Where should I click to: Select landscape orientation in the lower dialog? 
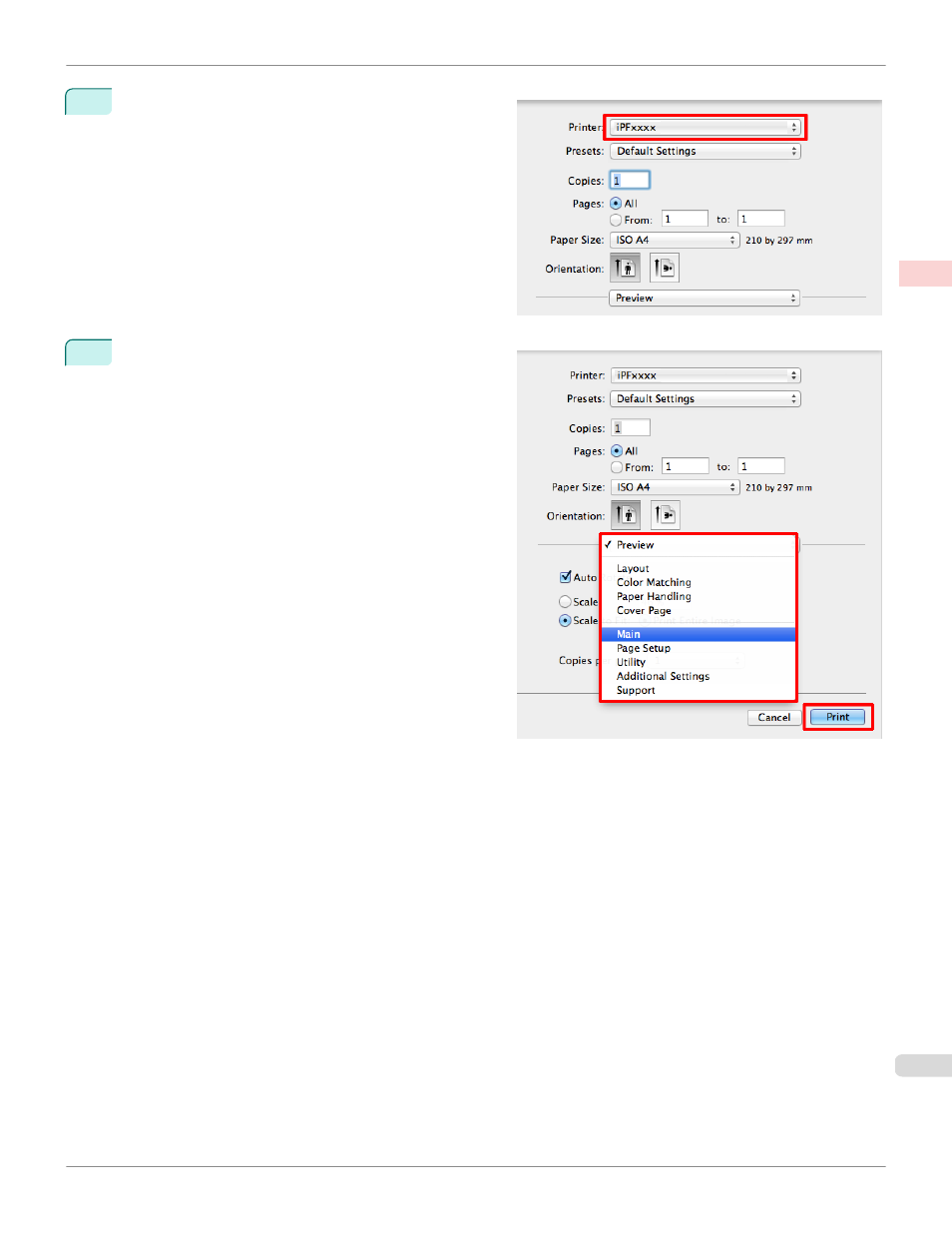point(666,515)
